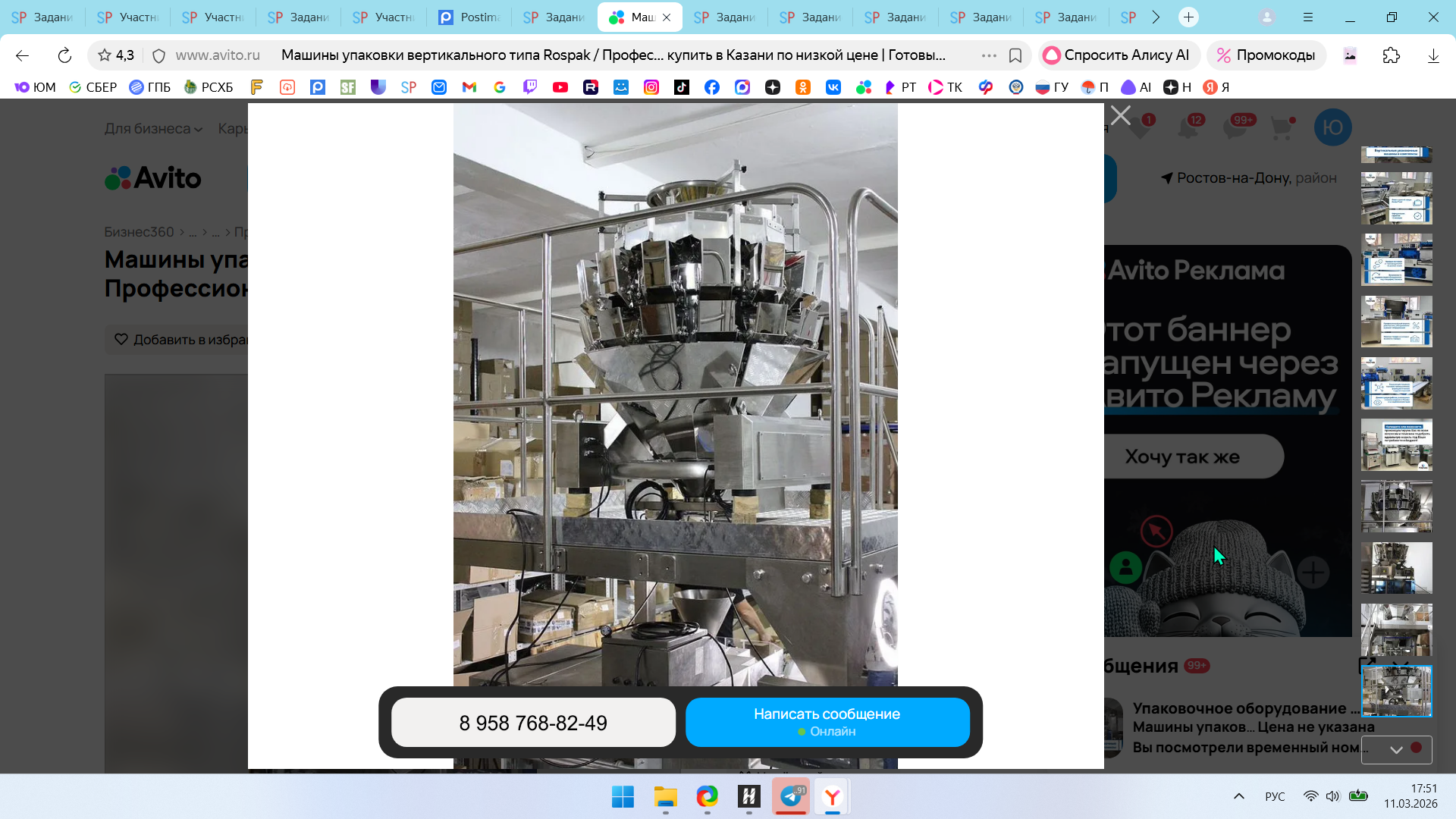Click the VK bookmark icon
Screen dimensions: 1456x819
pyautogui.click(x=833, y=87)
